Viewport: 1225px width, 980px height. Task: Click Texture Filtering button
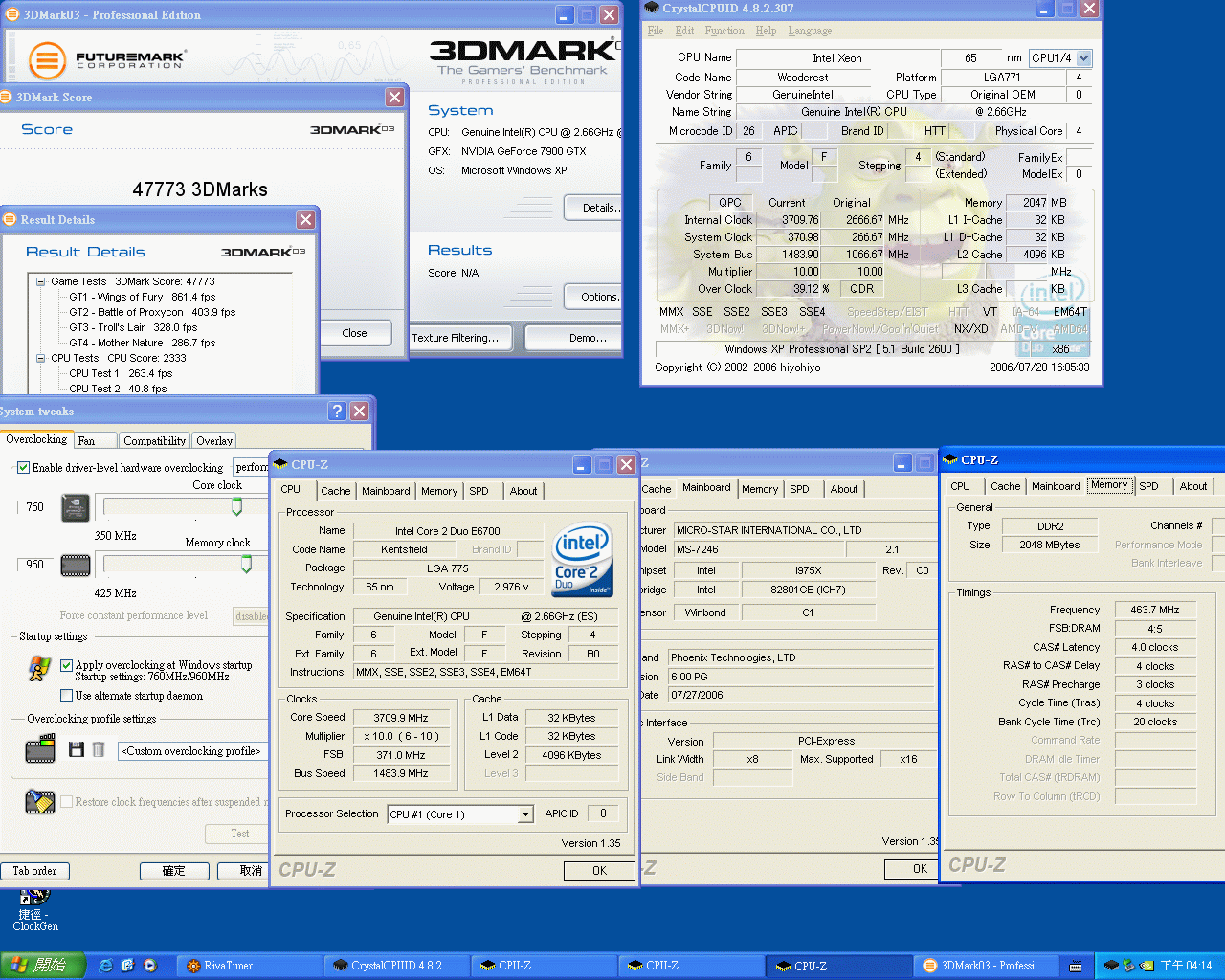[x=461, y=338]
